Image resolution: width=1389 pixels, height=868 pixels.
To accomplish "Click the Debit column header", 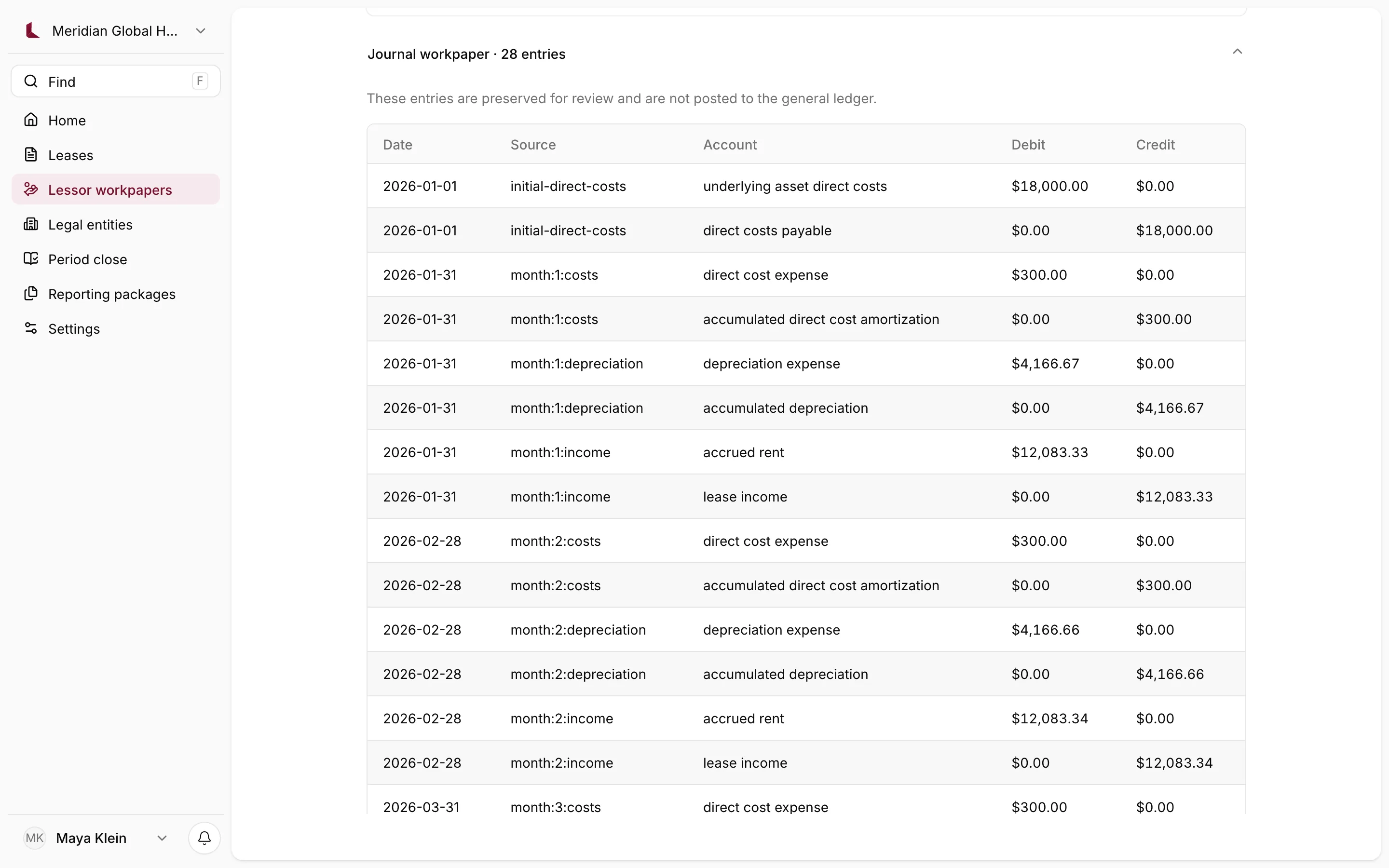I will 1028,145.
